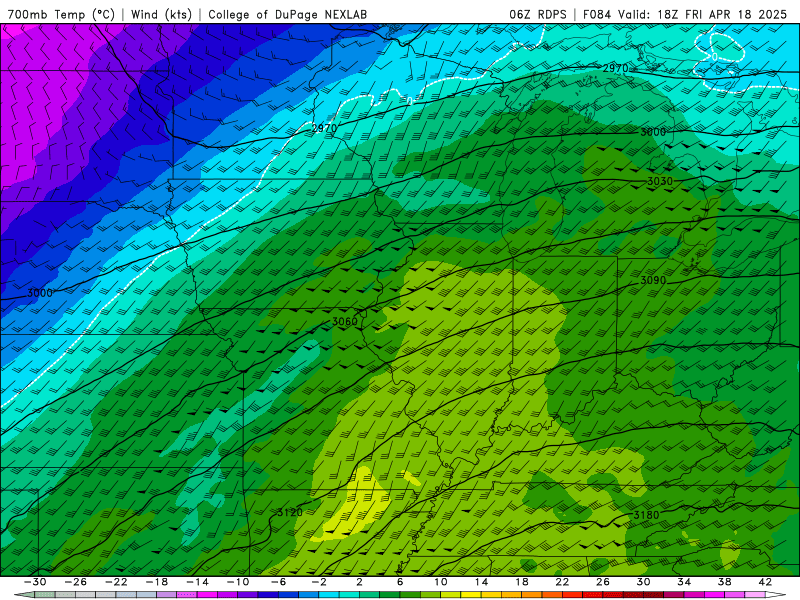This screenshot has width=800, height=600.
Task: Click the 3030 height contour label
Action: (660, 181)
